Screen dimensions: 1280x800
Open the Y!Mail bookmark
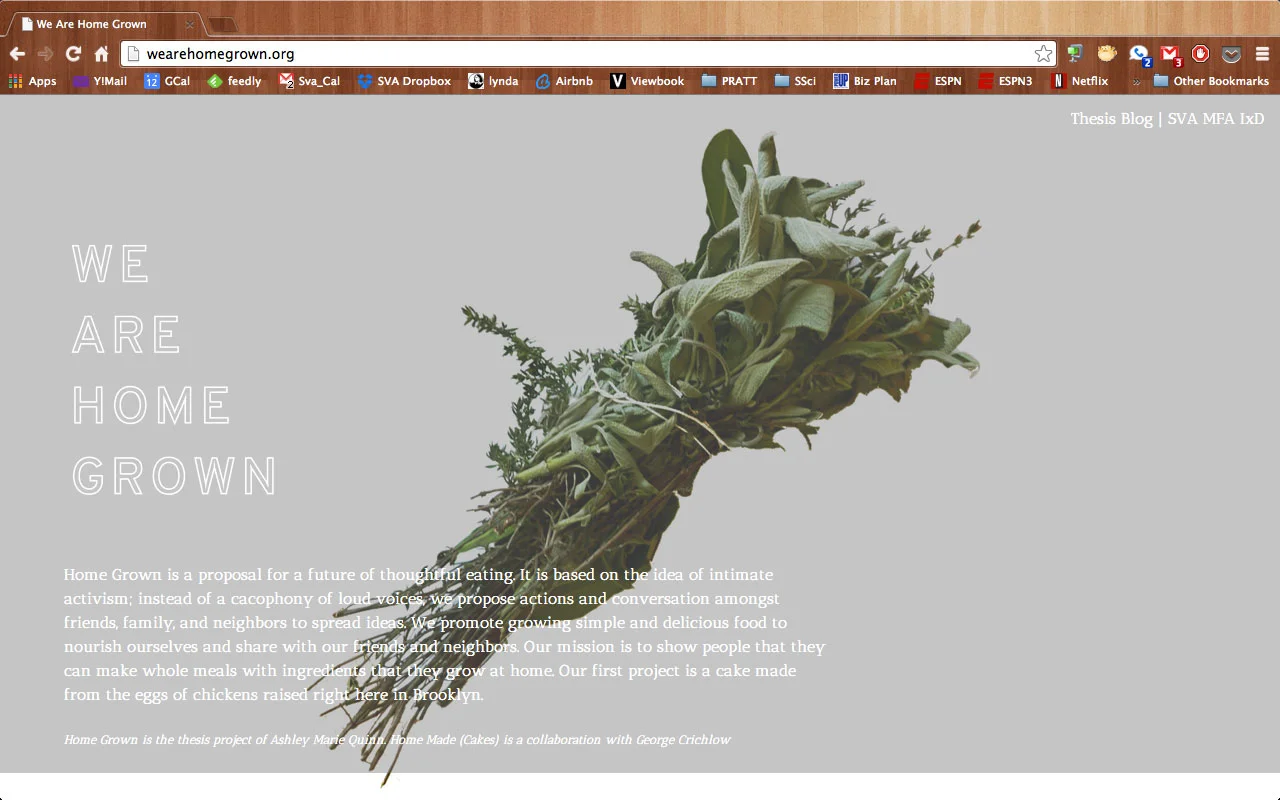tap(100, 81)
